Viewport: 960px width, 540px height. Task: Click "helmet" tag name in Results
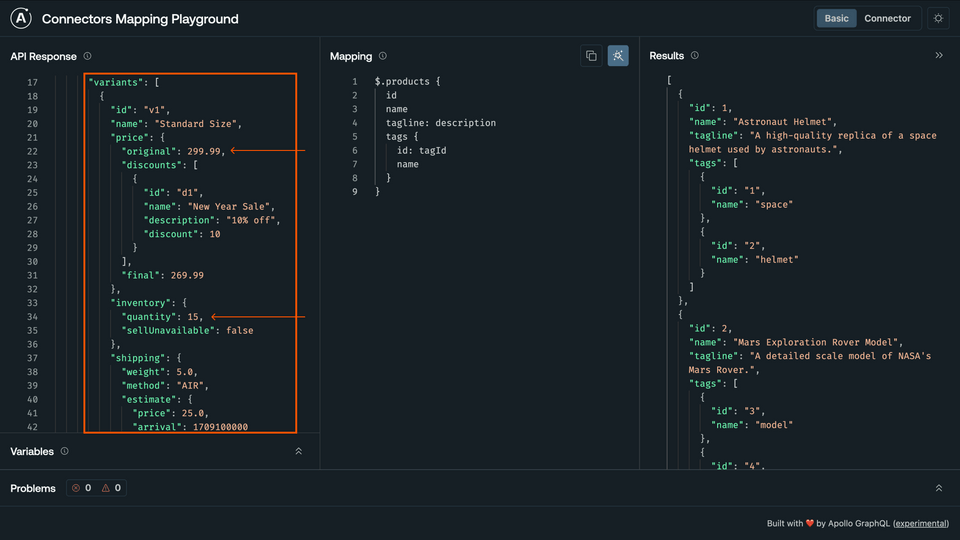point(777,260)
